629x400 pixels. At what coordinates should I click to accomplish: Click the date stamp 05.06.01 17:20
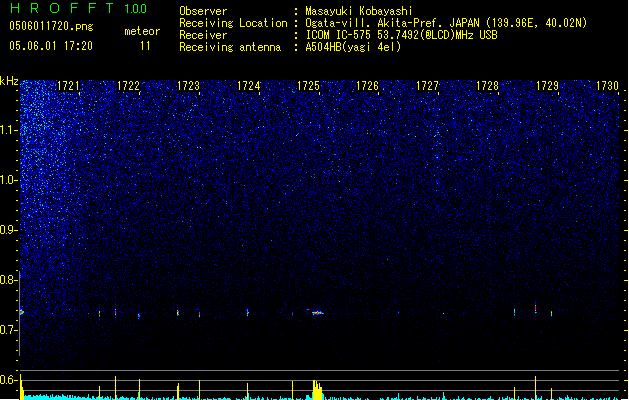[x=51, y=46]
